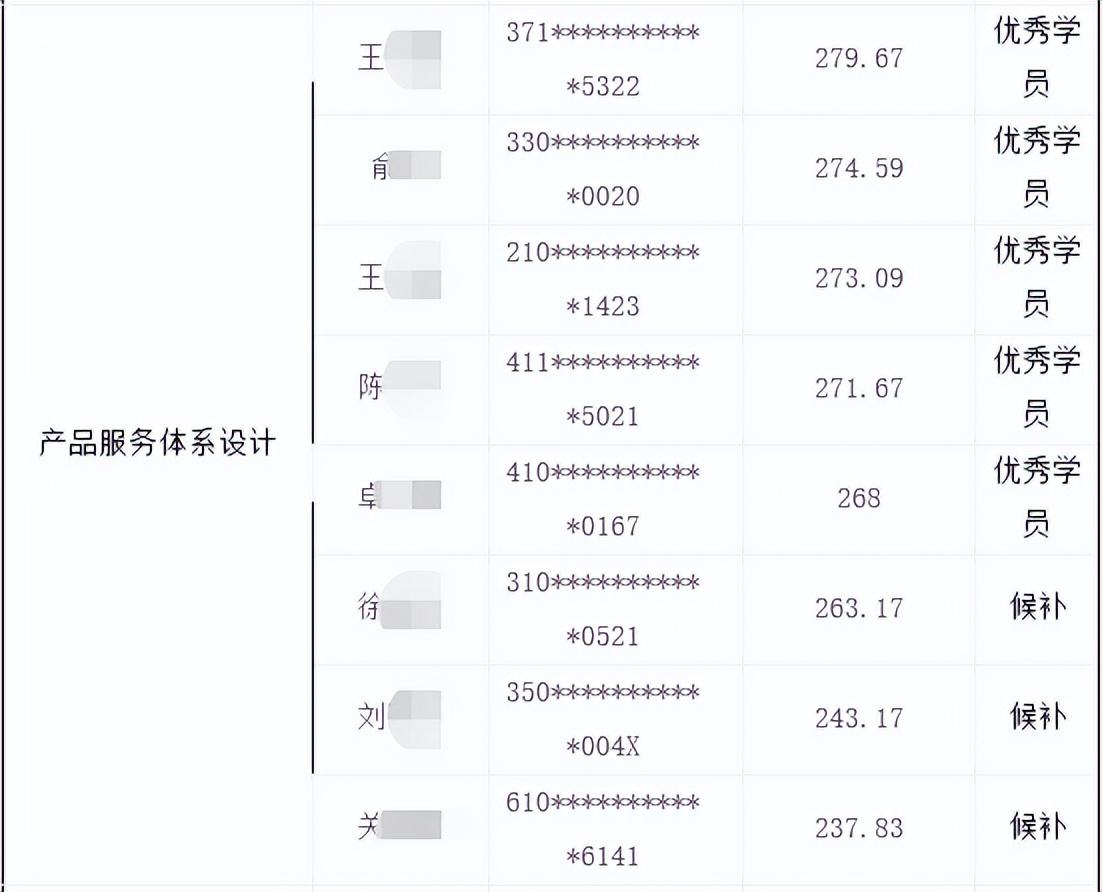Click the ID number ending in 0020

(x=602, y=169)
